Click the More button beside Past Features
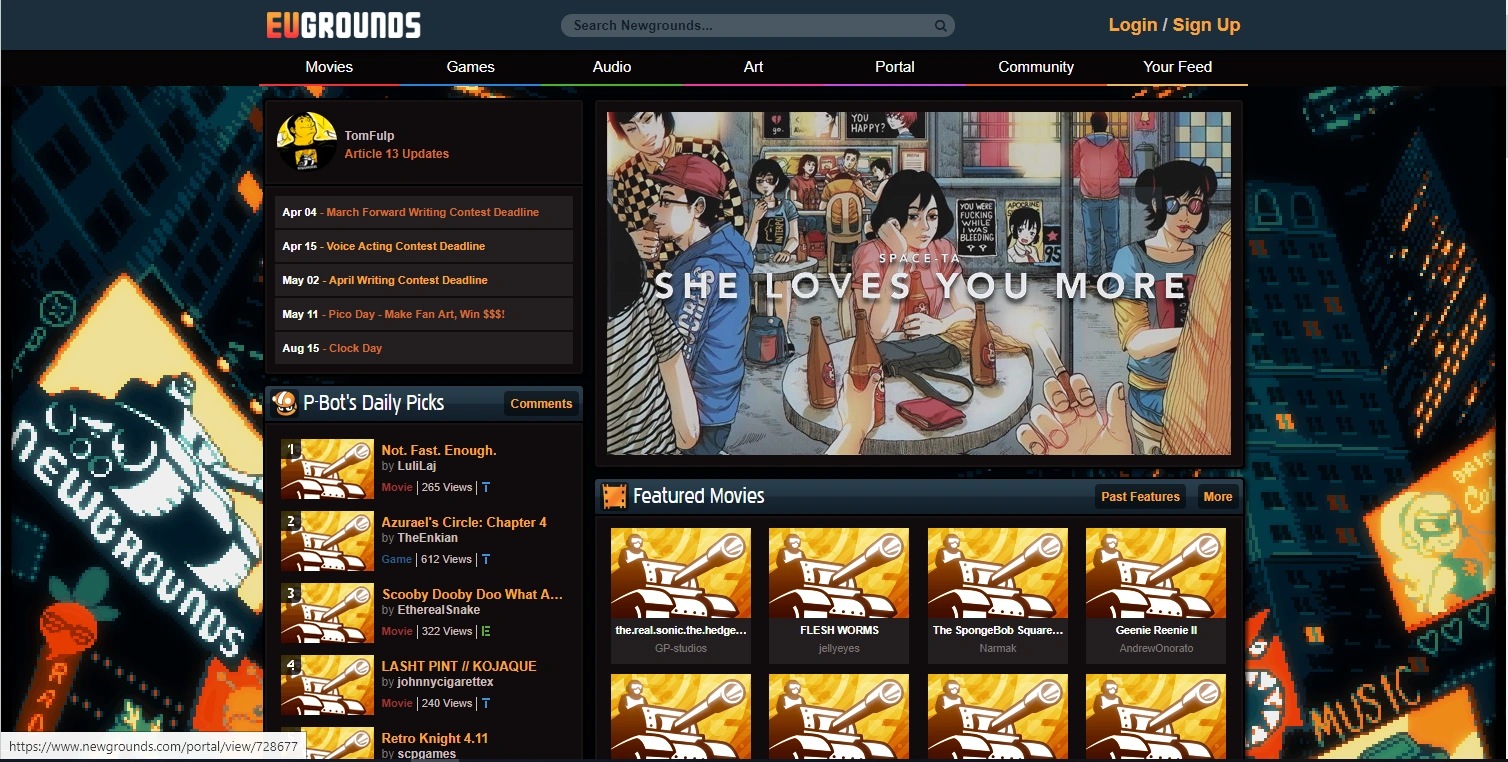 coord(1218,497)
